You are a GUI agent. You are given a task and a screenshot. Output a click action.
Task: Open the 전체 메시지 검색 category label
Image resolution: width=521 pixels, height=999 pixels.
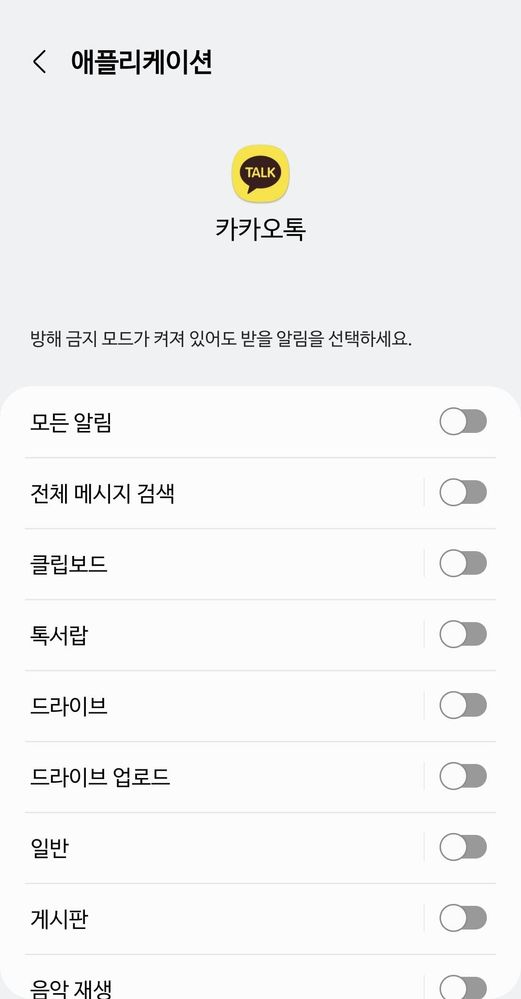[x=103, y=493]
